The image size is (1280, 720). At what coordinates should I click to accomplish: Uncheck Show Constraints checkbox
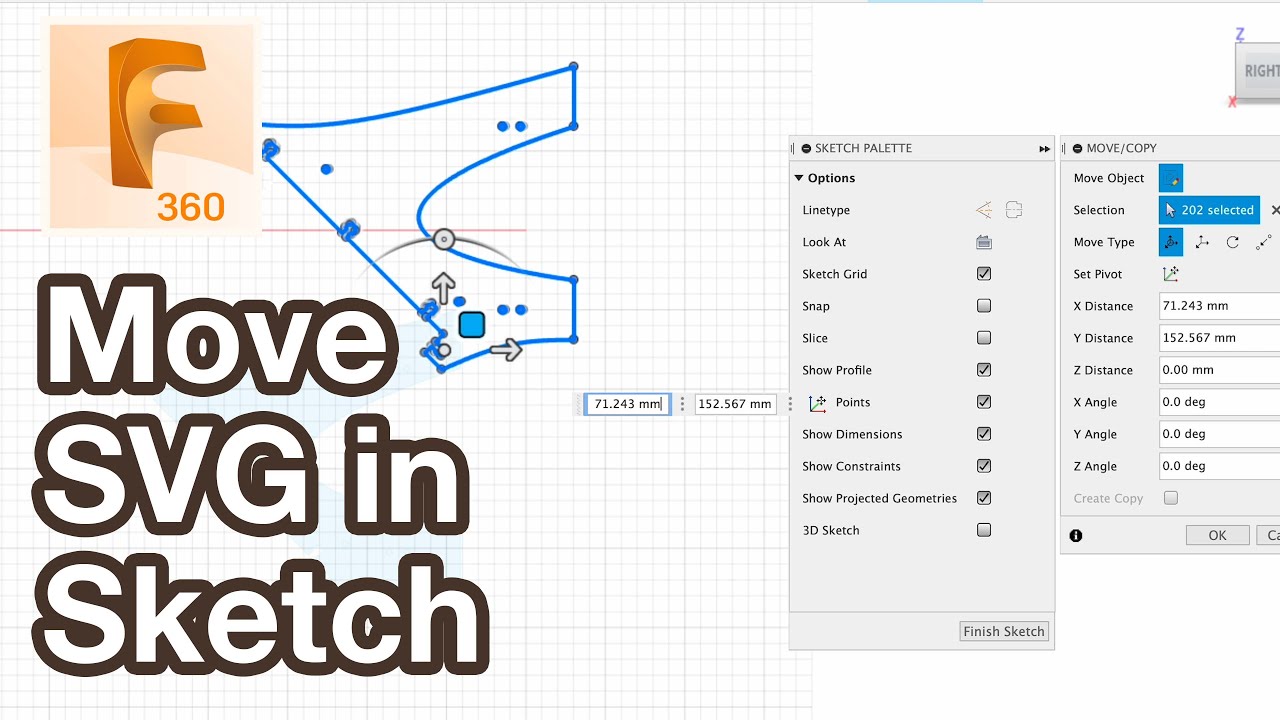[984, 466]
